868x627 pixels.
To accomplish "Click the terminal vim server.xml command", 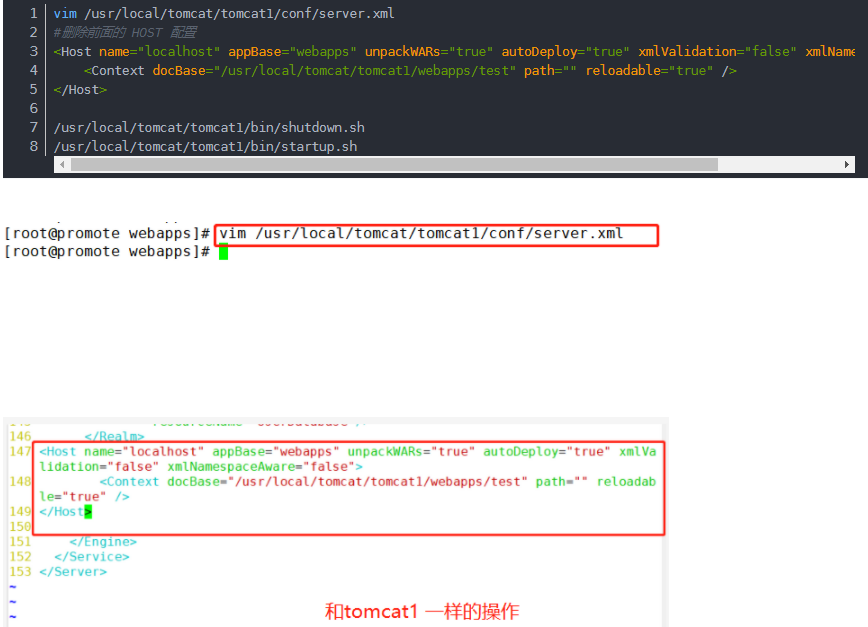I will [x=421, y=234].
